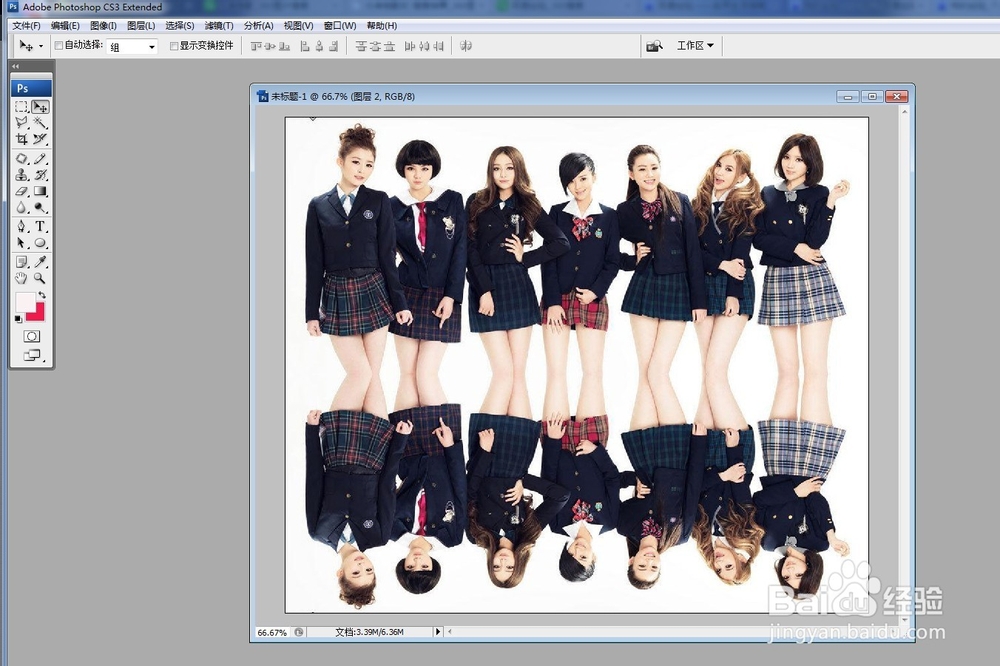Select the Notes tool
This screenshot has width=1000, height=666.
pos(21,262)
